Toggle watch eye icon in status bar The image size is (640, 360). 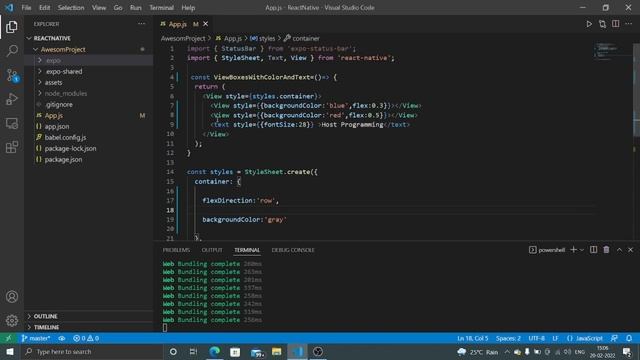pyautogui.click(x=62, y=338)
